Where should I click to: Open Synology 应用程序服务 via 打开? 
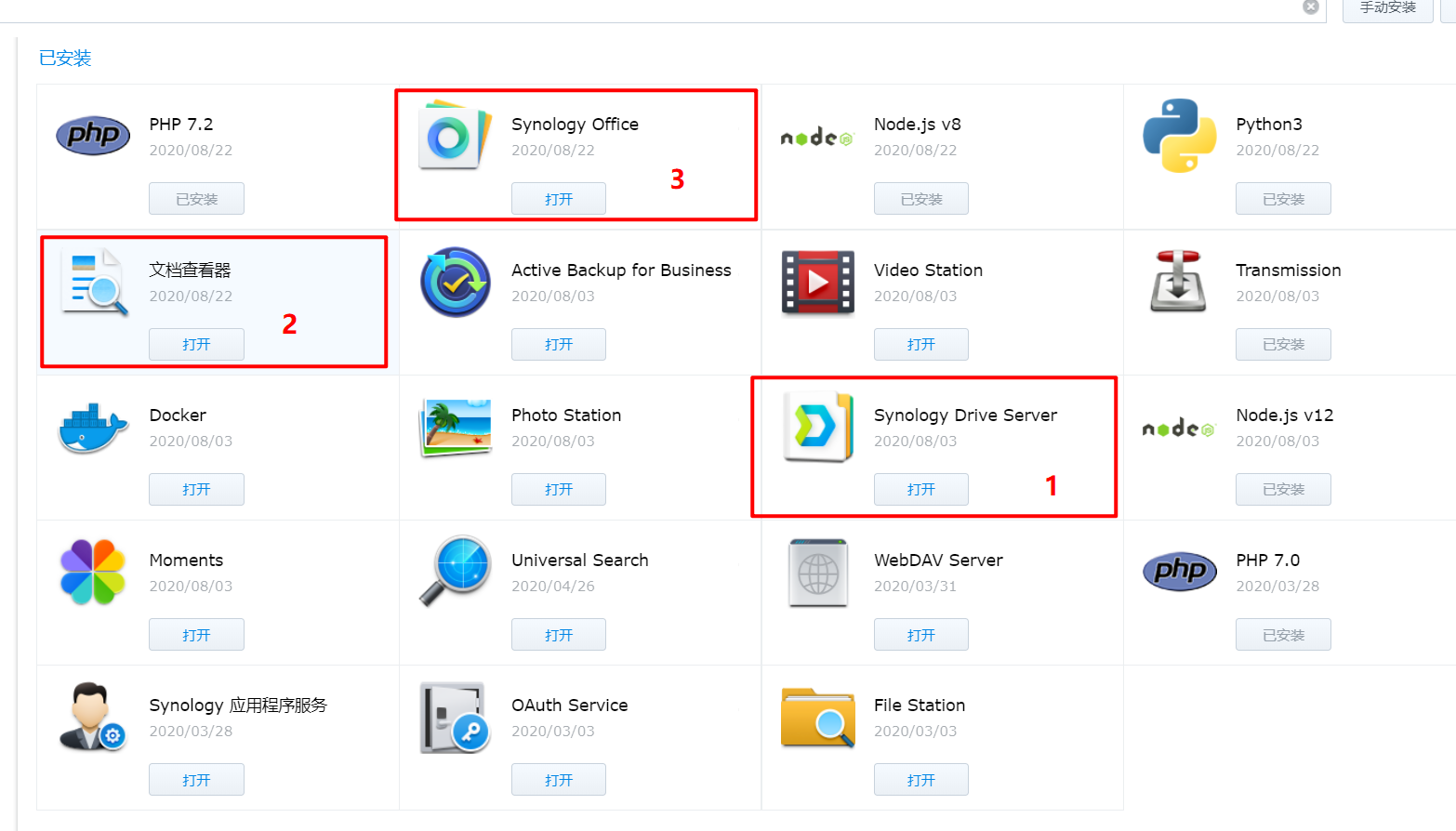pos(196,780)
